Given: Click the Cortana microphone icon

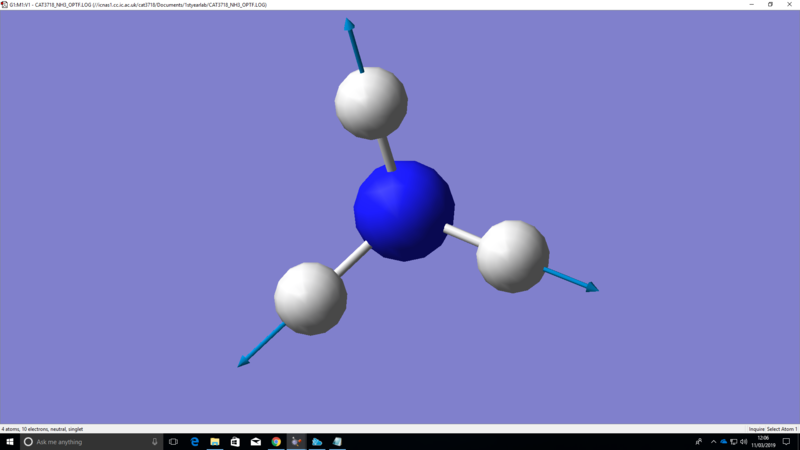Looking at the screenshot, I should tap(155, 442).
